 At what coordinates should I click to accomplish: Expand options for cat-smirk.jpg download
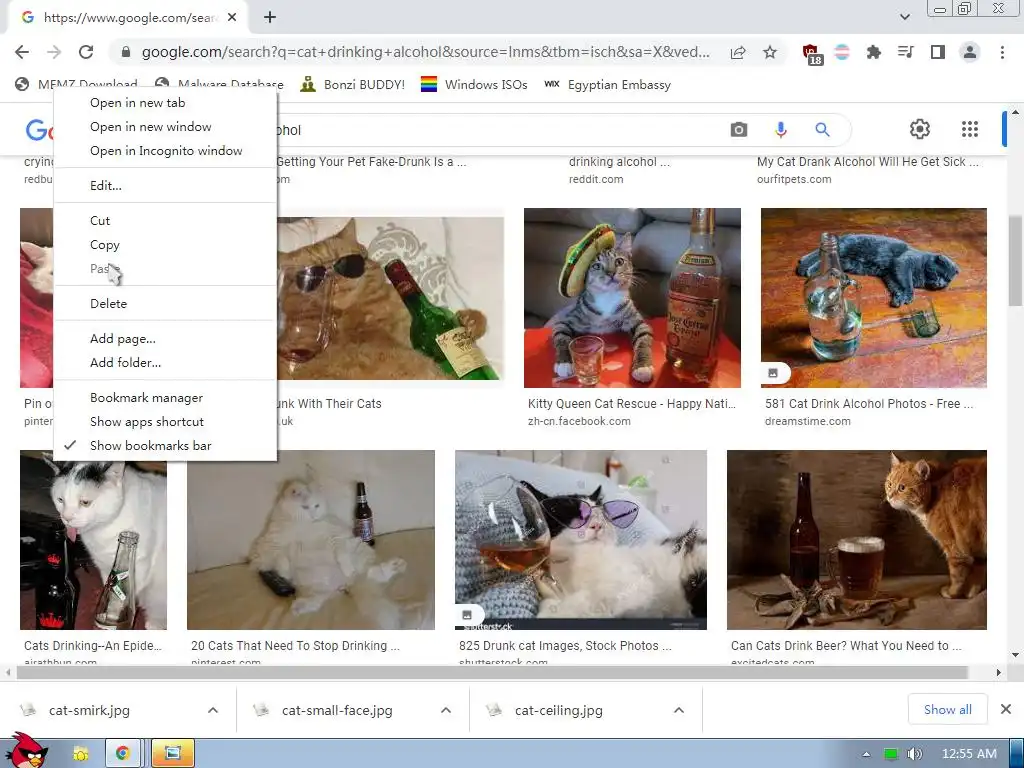pos(213,710)
